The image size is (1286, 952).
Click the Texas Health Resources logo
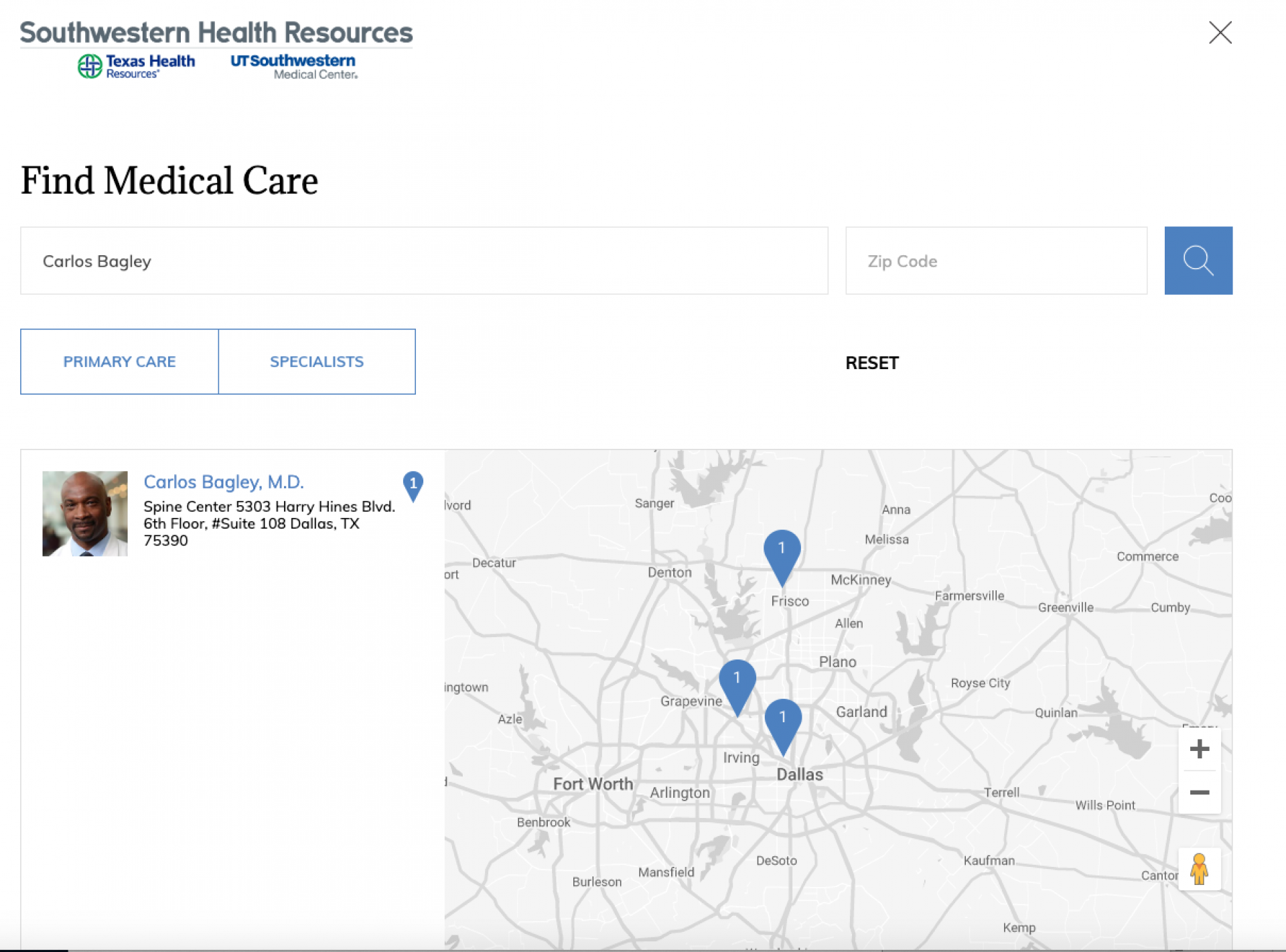(x=137, y=66)
